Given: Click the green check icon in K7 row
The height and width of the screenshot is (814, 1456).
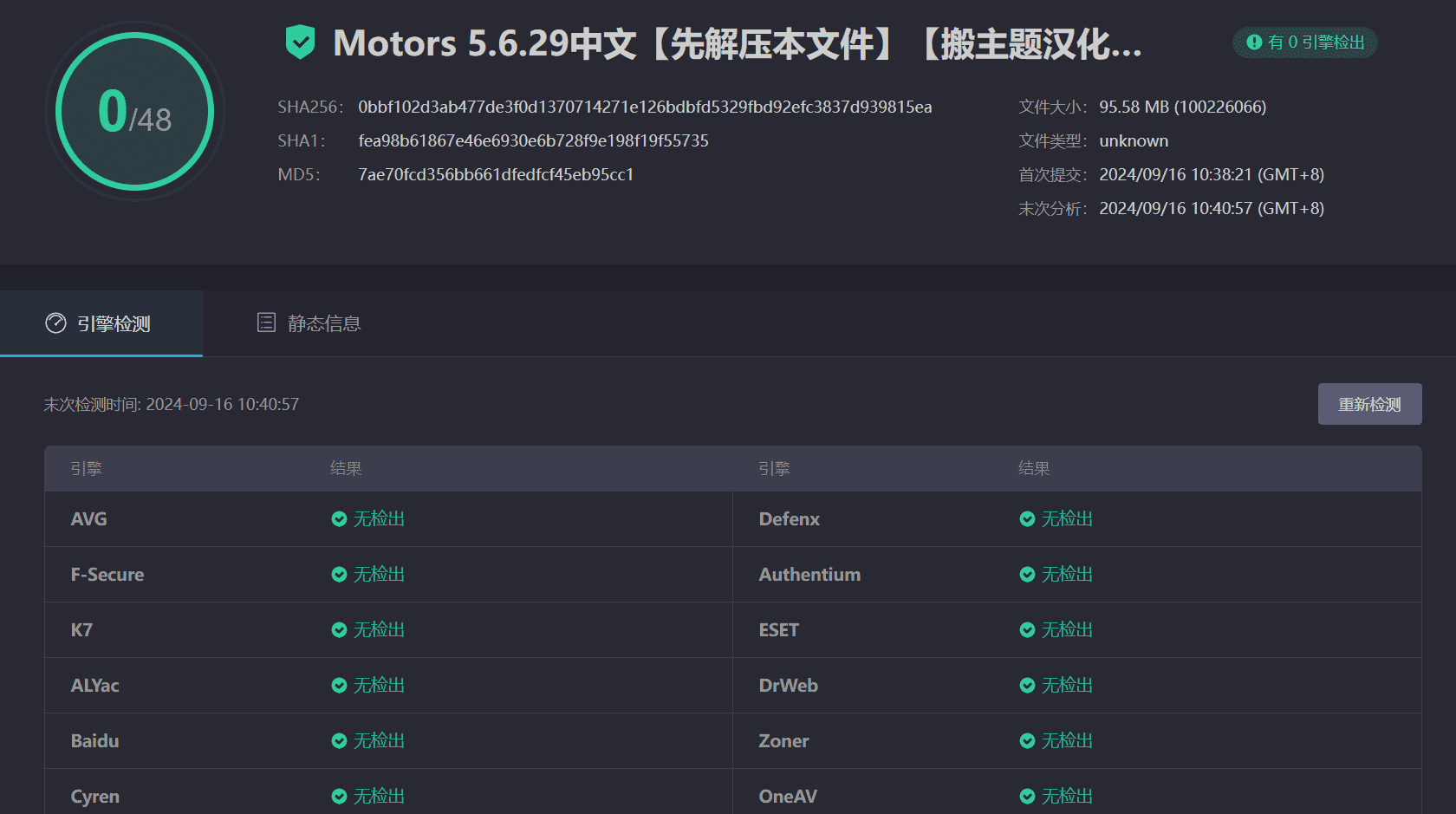Looking at the screenshot, I should click(339, 629).
